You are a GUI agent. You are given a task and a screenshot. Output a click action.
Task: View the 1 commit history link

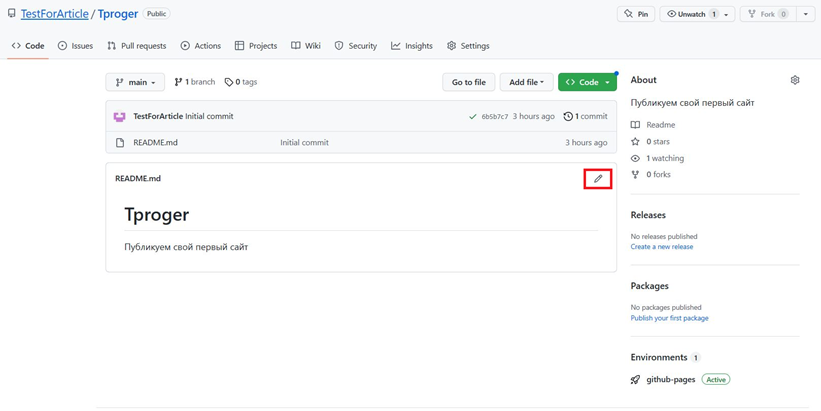[x=585, y=116]
